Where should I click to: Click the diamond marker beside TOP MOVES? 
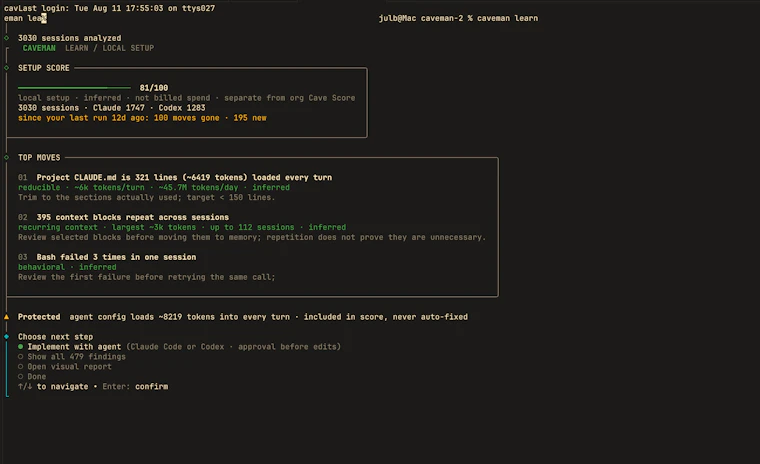[x=6, y=158]
